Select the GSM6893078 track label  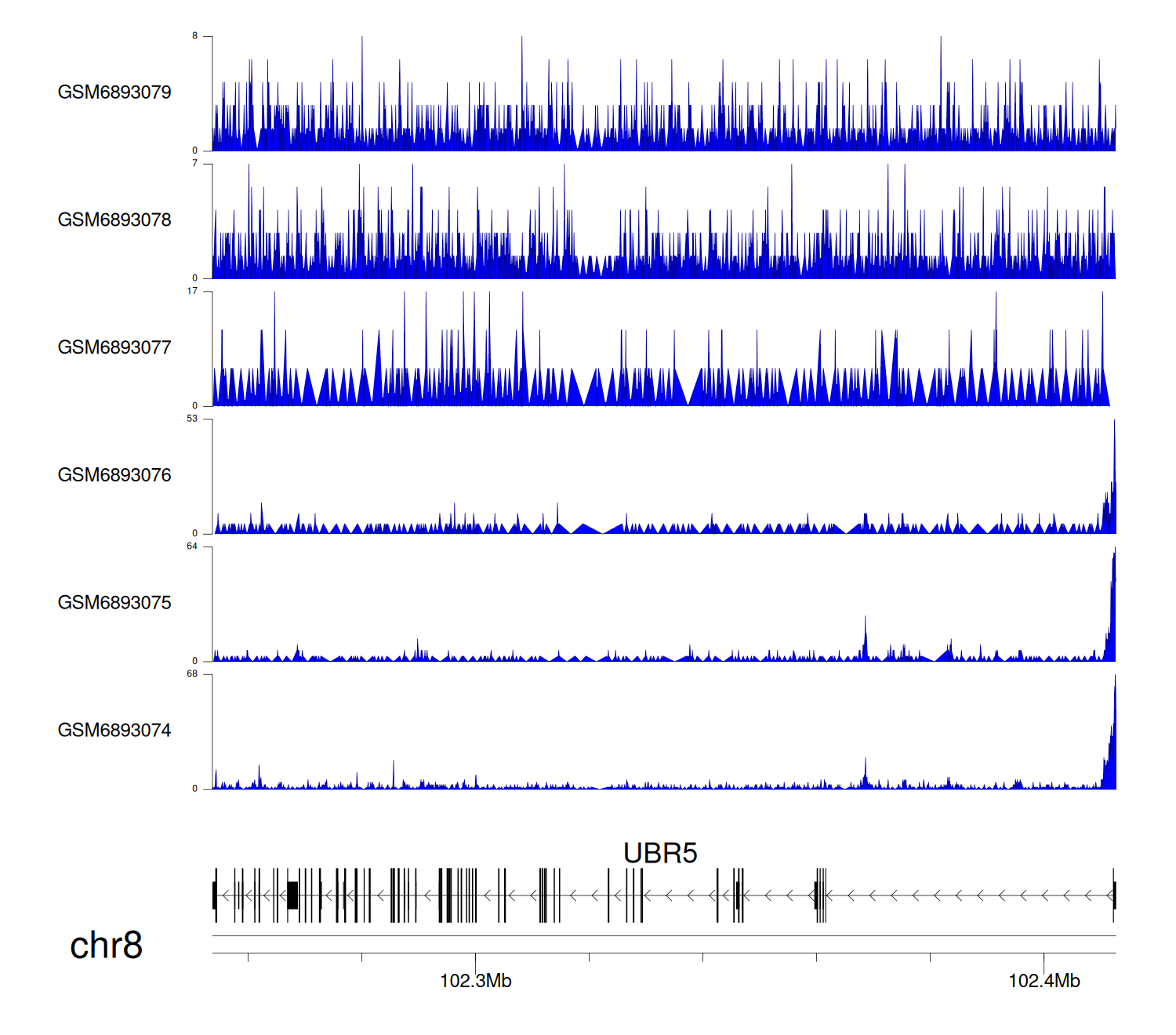point(114,220)
